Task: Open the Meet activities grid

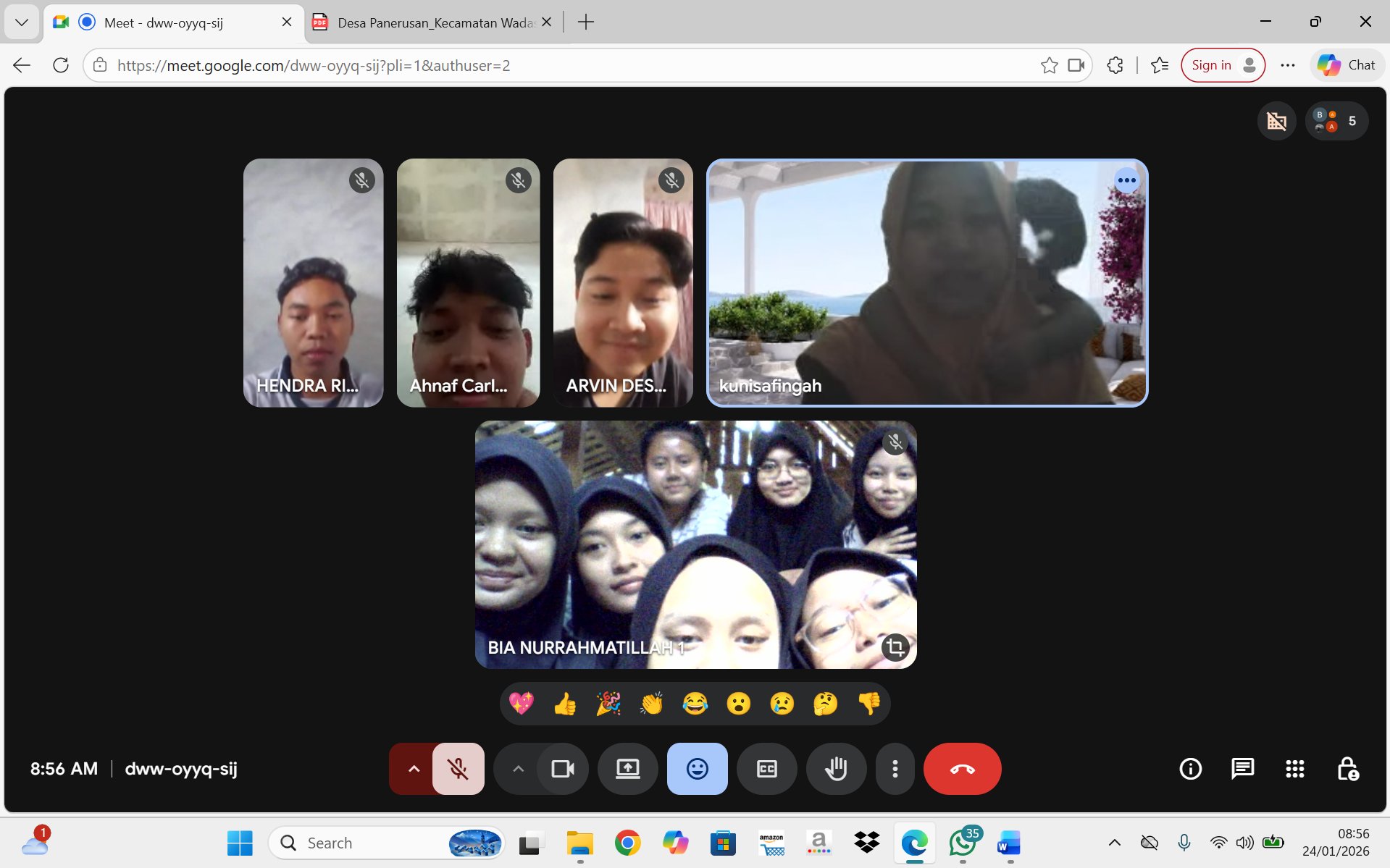Action: tap(1294, 769)
